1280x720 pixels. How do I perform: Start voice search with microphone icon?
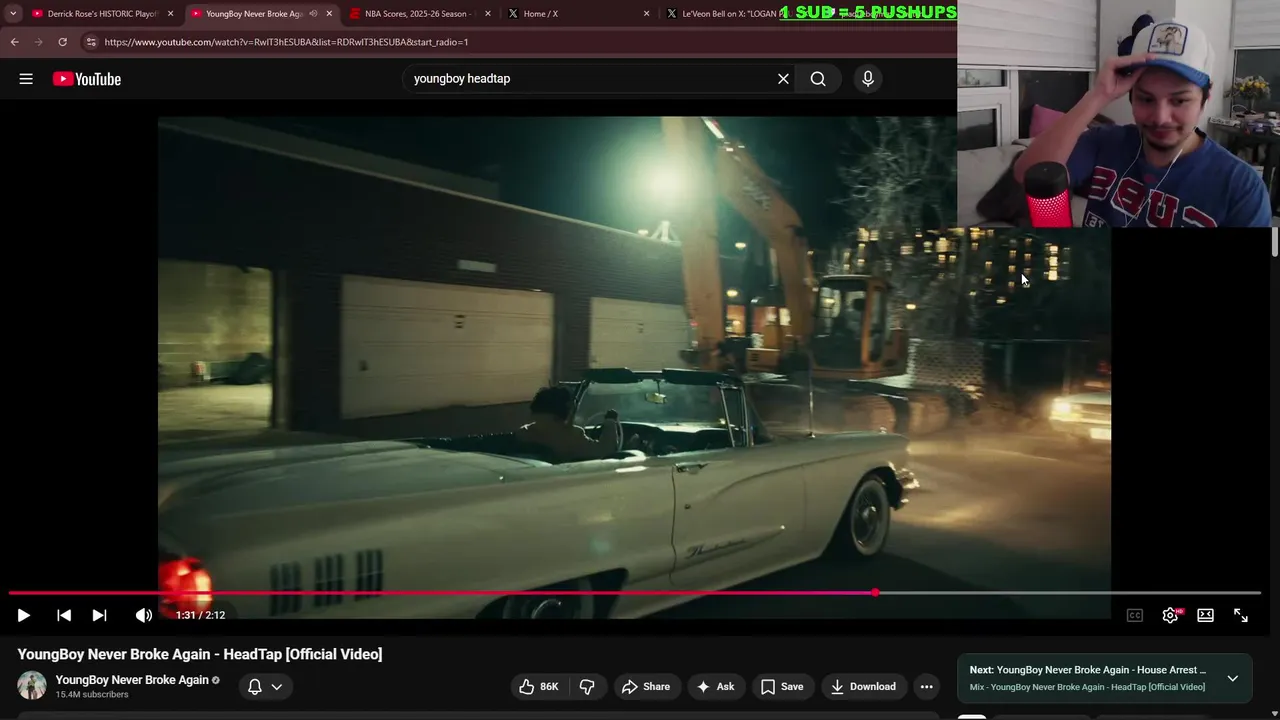tap(868, 79)
